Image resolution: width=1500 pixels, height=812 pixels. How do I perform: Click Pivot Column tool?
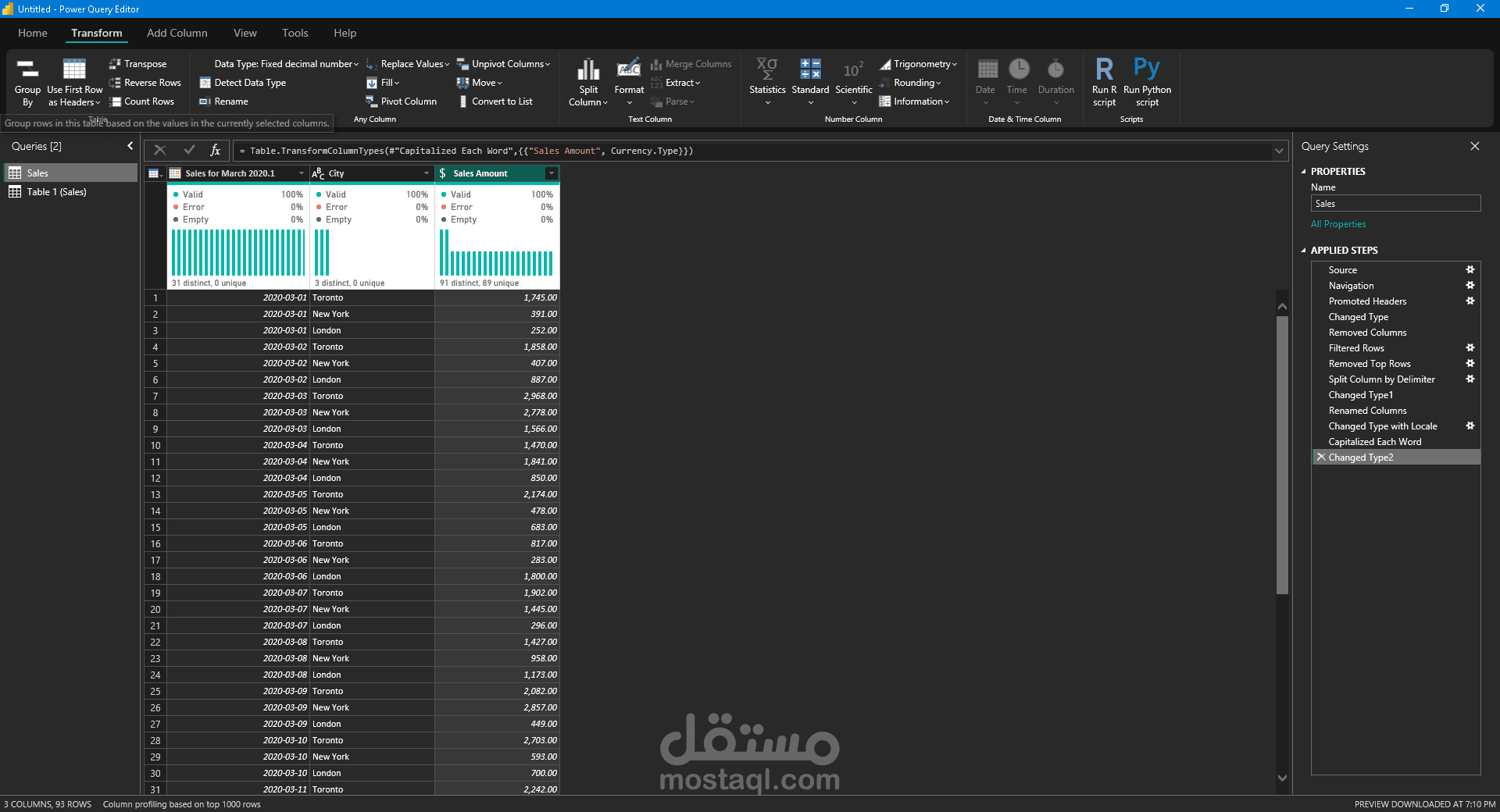402,101
